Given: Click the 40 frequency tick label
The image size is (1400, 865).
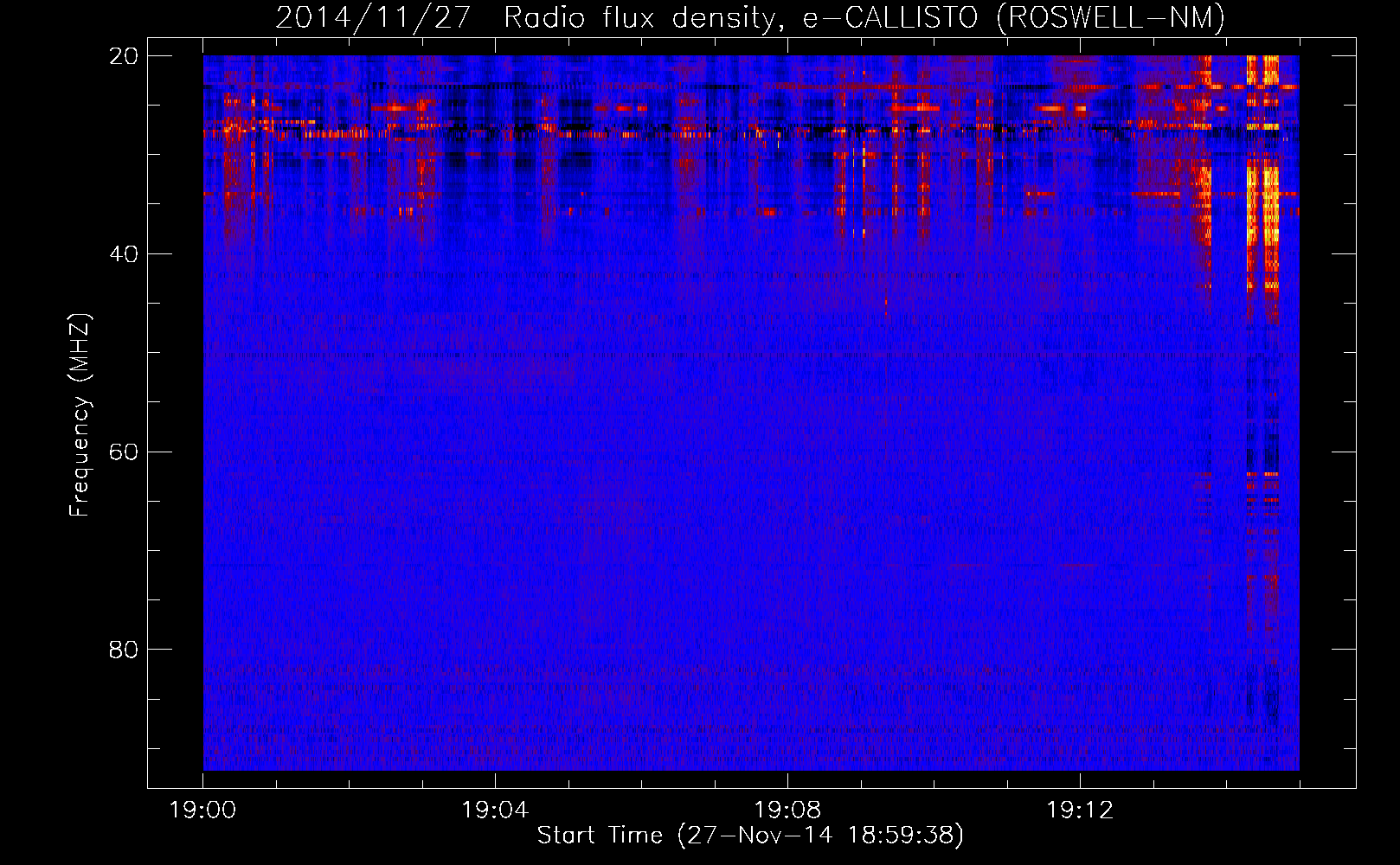Looking at the screenshot, I should 124,254.
